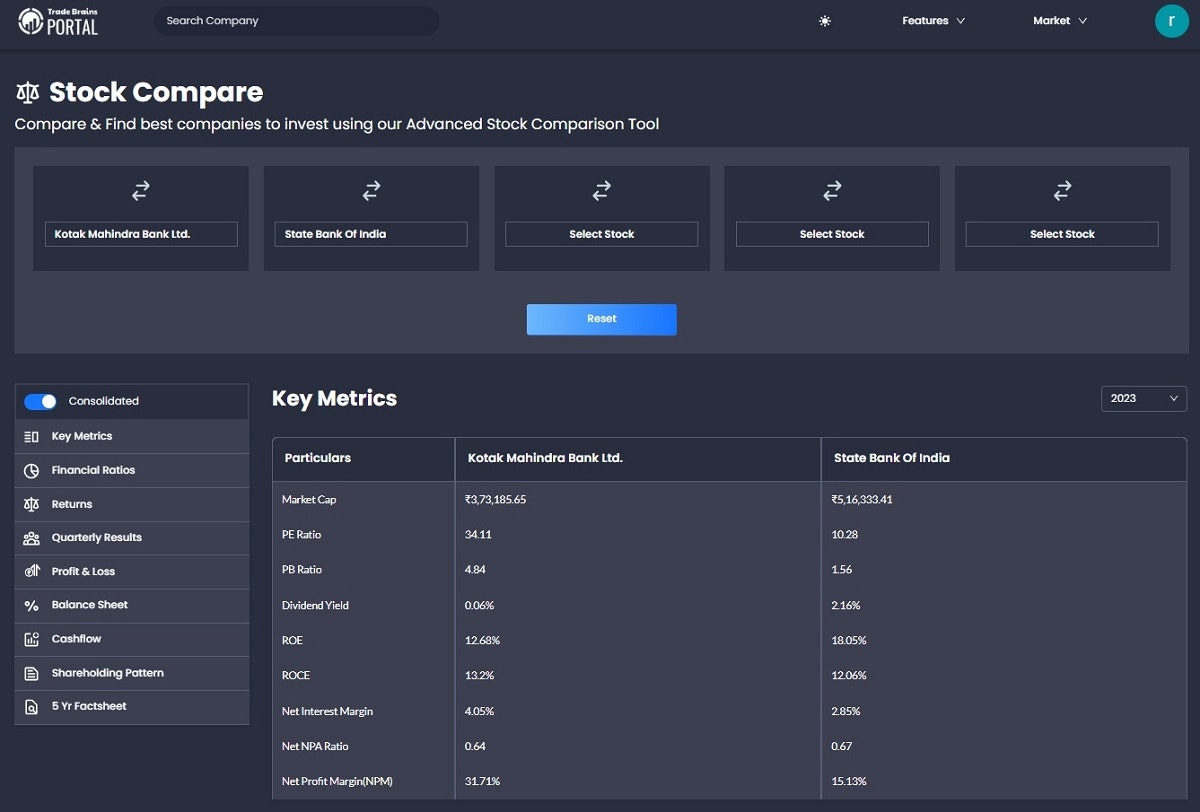Expand the Features menu

point(933,21)
